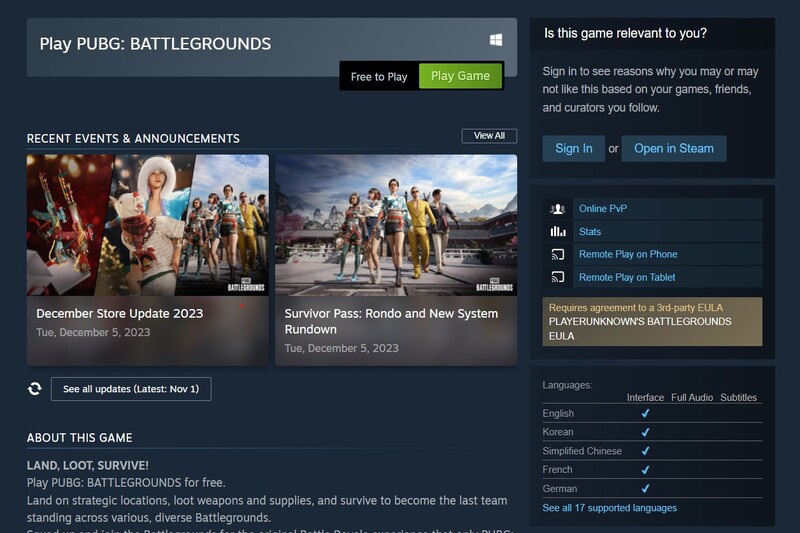The image size is (800, 533).
Task: Click Tue, December 5, 2023 under Store Update
Action: click(93, 332)
